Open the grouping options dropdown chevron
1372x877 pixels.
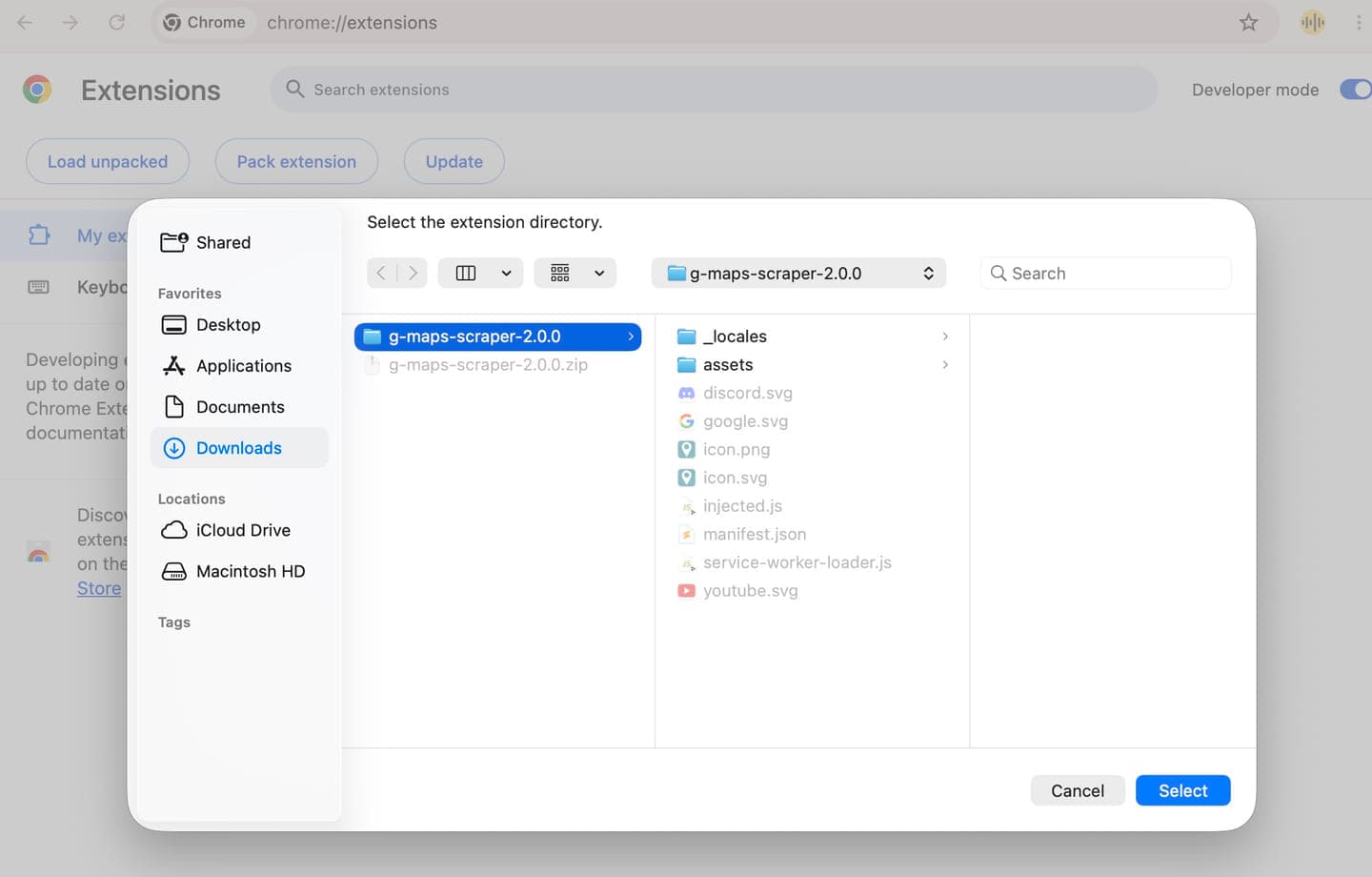(x=599, y=274)
